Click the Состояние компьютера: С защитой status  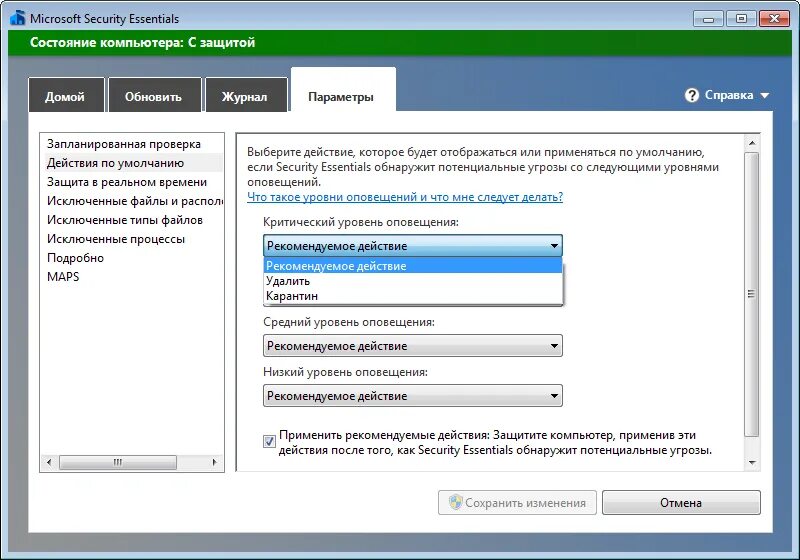tap(142, 42)
